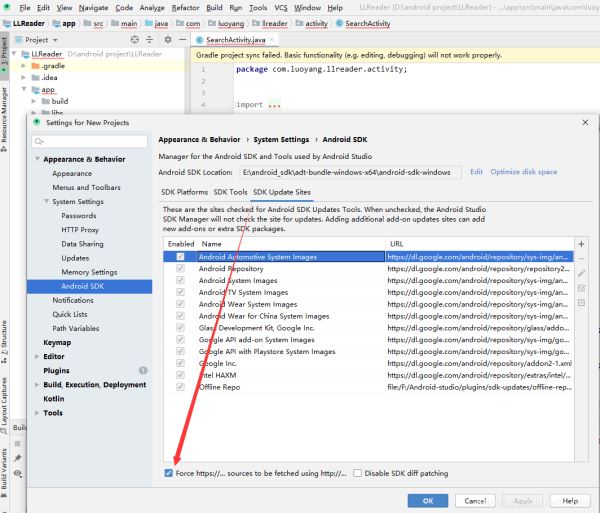Click the stop square icon in Build panel
The width and height of the screenshot is (600, 513).
point(18,443)
